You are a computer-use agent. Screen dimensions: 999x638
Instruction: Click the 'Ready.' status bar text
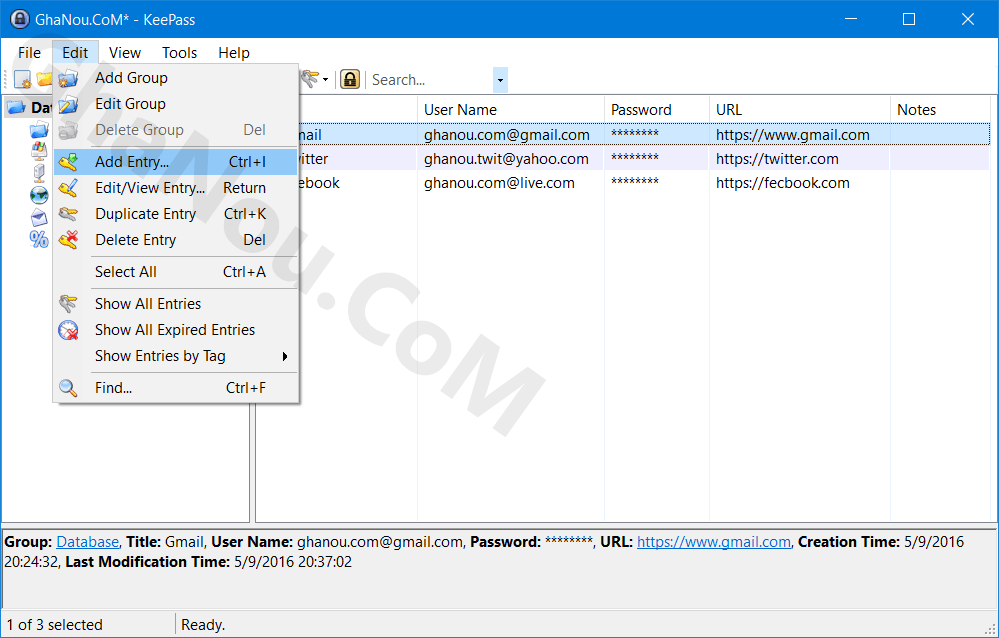click(203, 625)
